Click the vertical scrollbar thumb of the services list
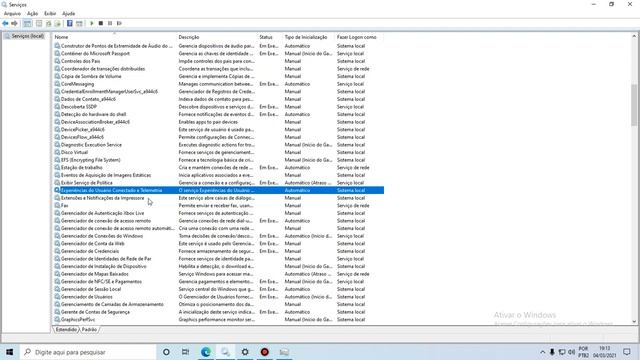640x360 pixels. (634, 105)
